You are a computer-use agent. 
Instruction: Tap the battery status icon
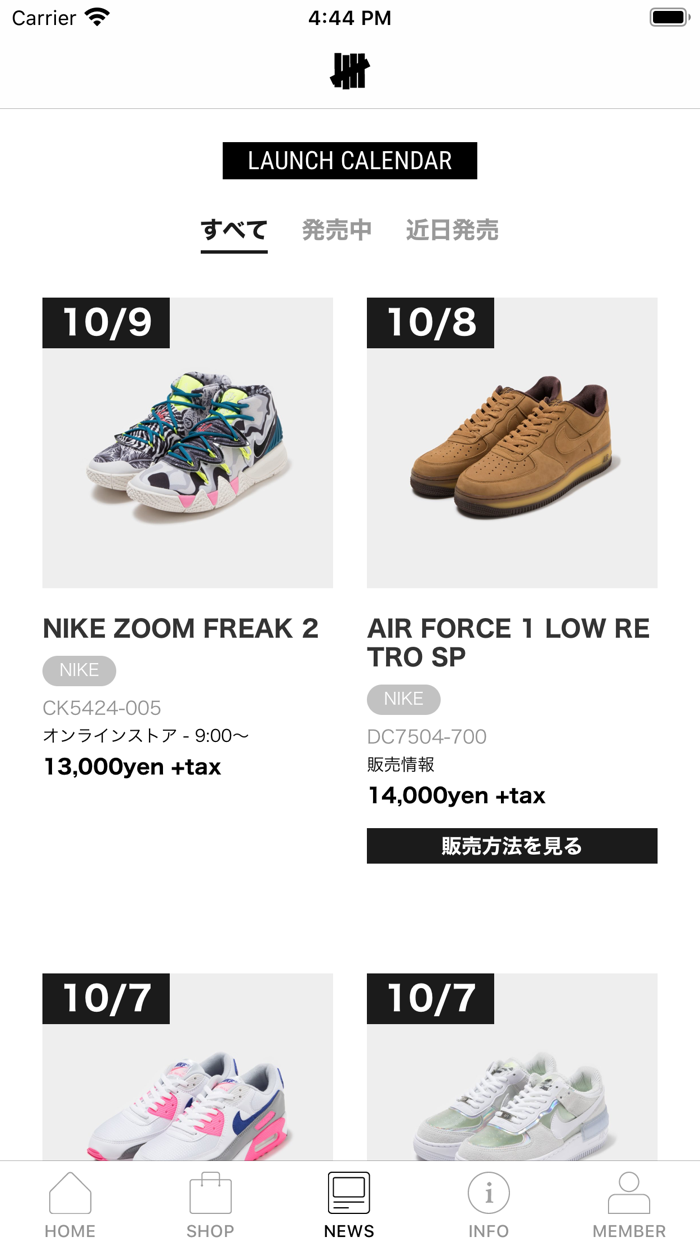[668, 18]
